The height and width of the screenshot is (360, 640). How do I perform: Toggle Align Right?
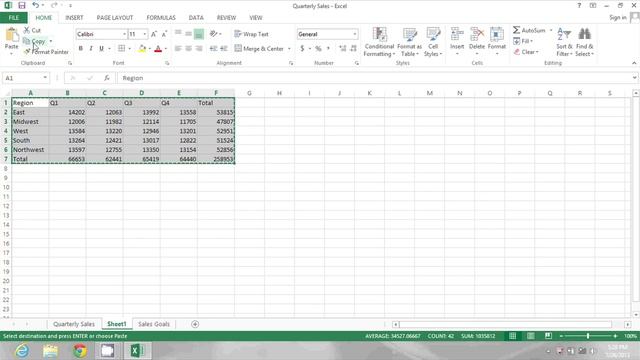199,49
